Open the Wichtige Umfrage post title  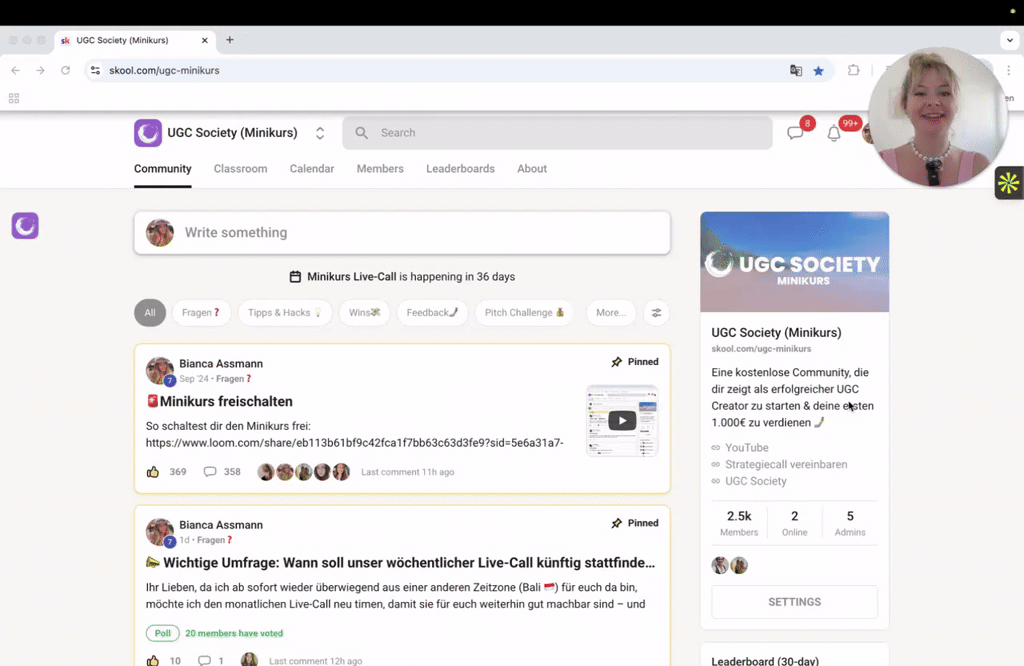(x=400, y=563)
